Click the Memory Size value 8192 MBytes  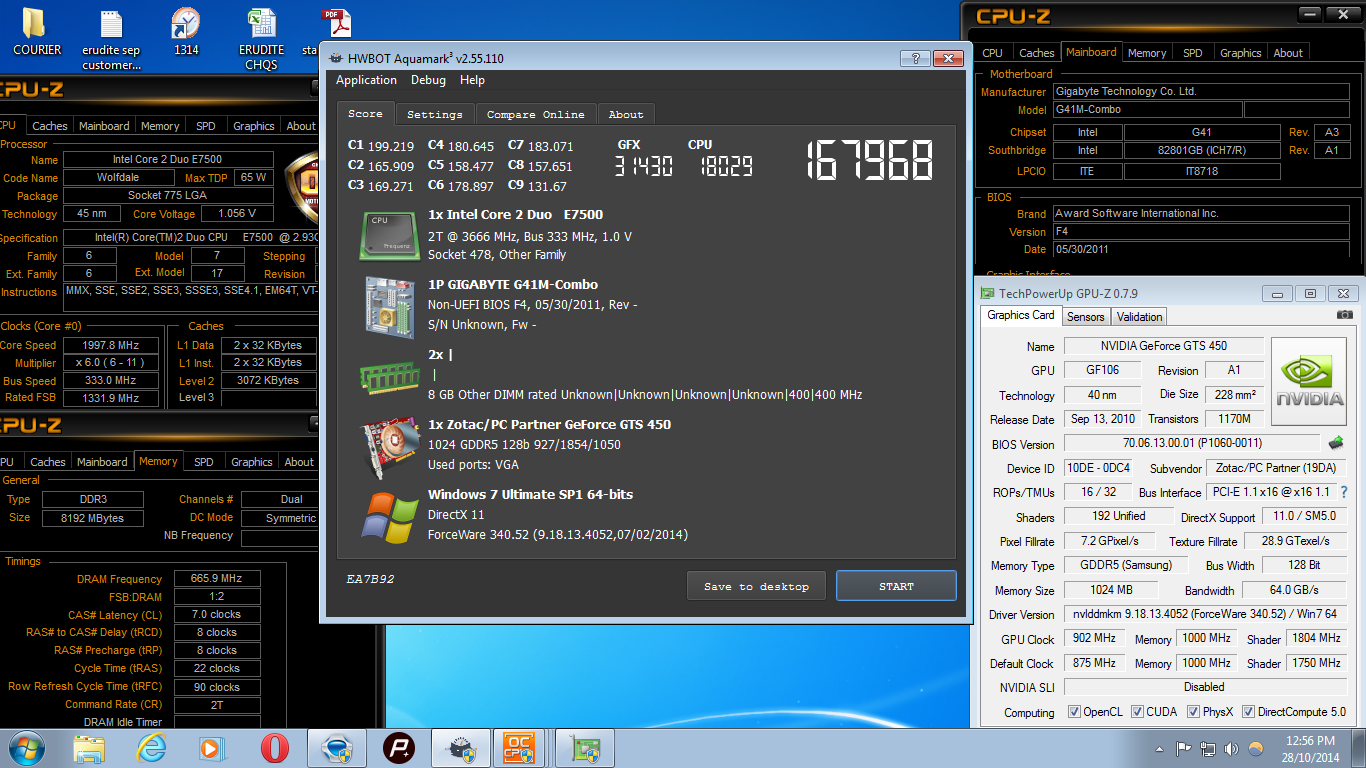[94, 518]
